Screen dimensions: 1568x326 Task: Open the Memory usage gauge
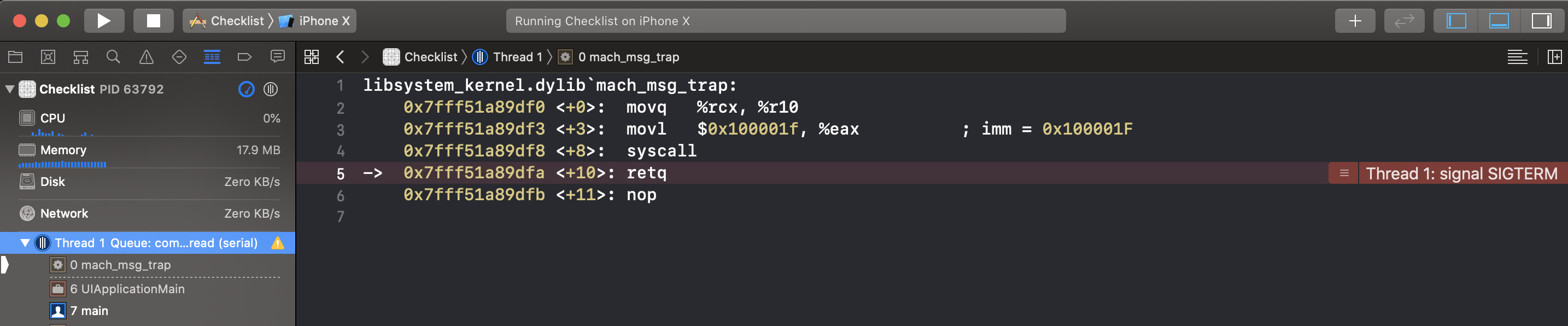click(149, 150)
